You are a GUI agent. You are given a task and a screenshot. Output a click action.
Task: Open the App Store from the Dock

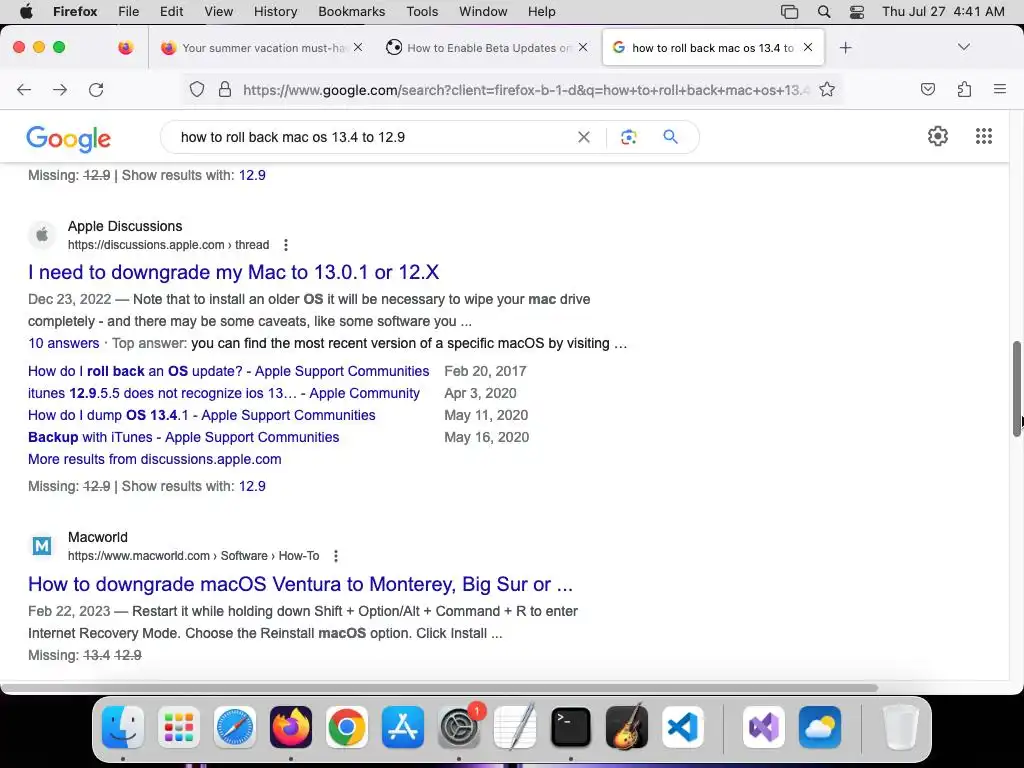(403, 727)
